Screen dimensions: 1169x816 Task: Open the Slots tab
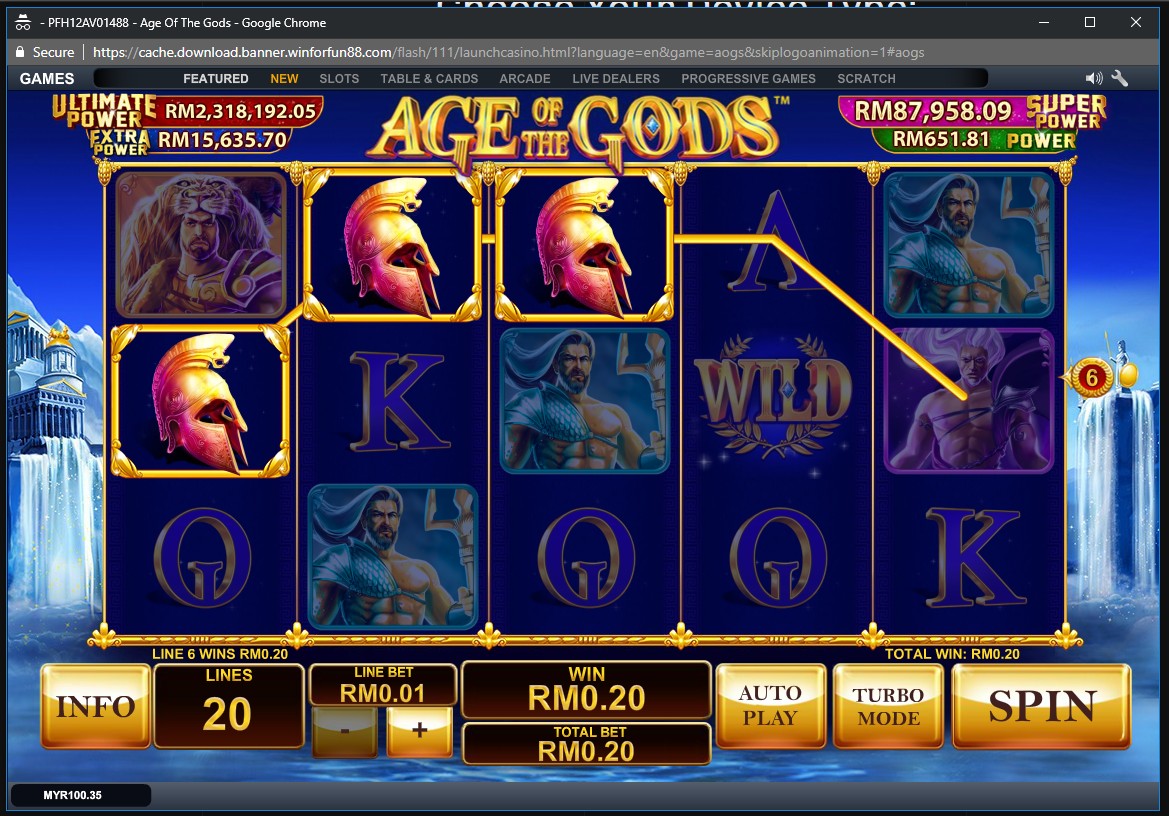[x=339, y=78]
